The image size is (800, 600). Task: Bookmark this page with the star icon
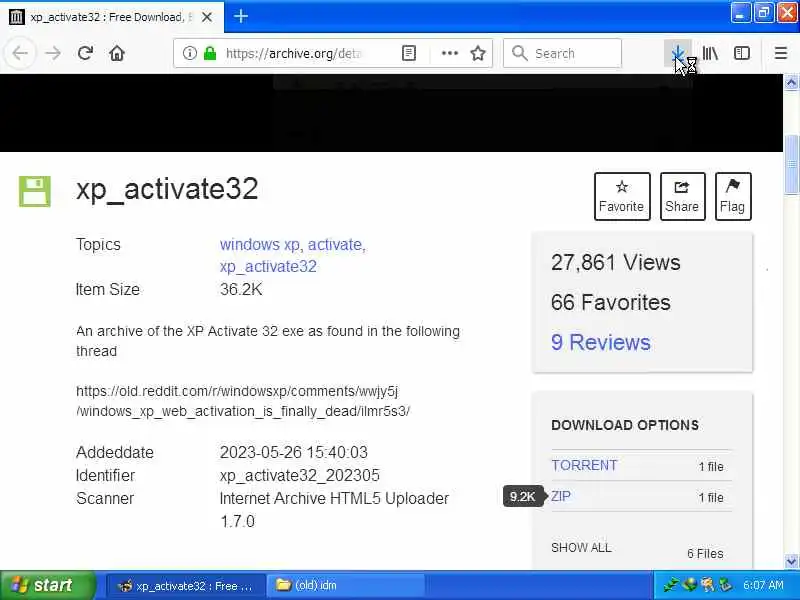[478, 53]
